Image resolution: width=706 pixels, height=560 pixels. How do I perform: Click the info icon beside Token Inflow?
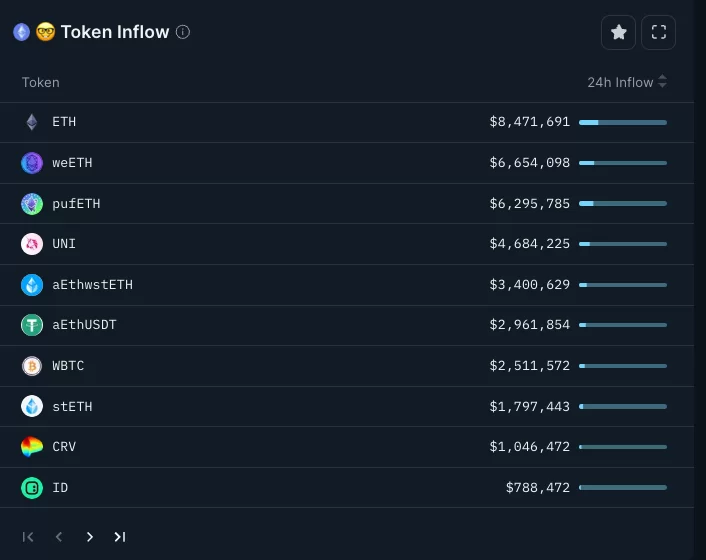point(183,32)
